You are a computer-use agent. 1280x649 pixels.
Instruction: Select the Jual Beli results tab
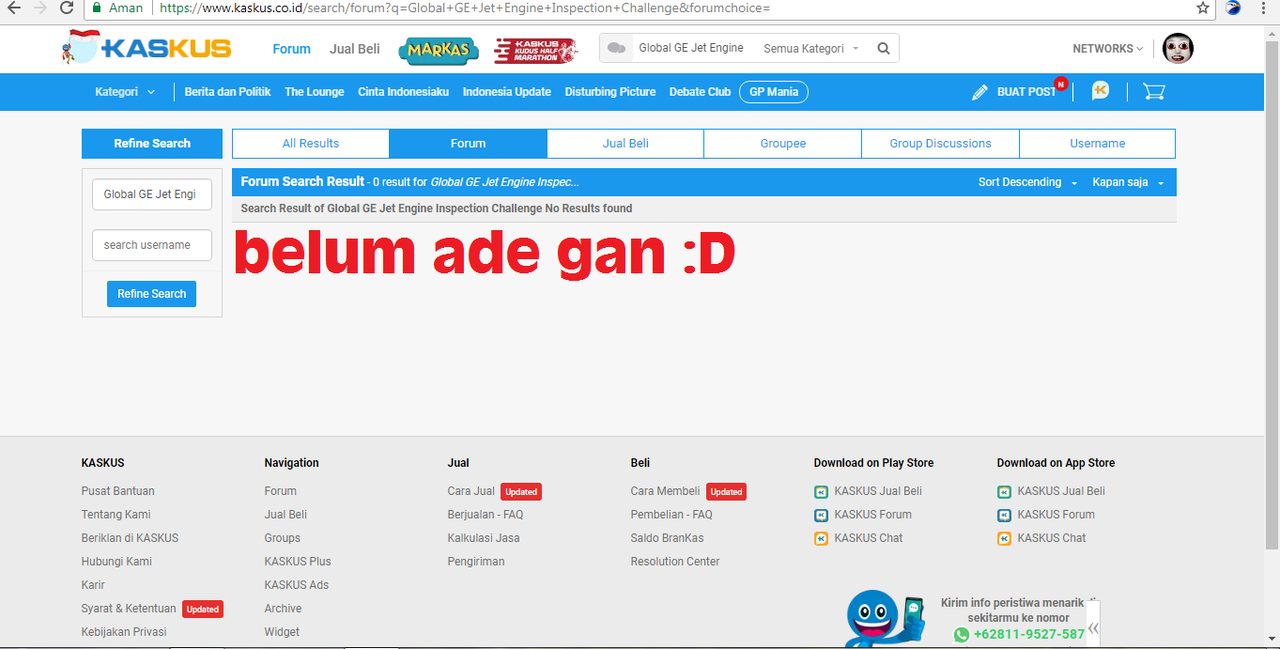coord(626,144)
